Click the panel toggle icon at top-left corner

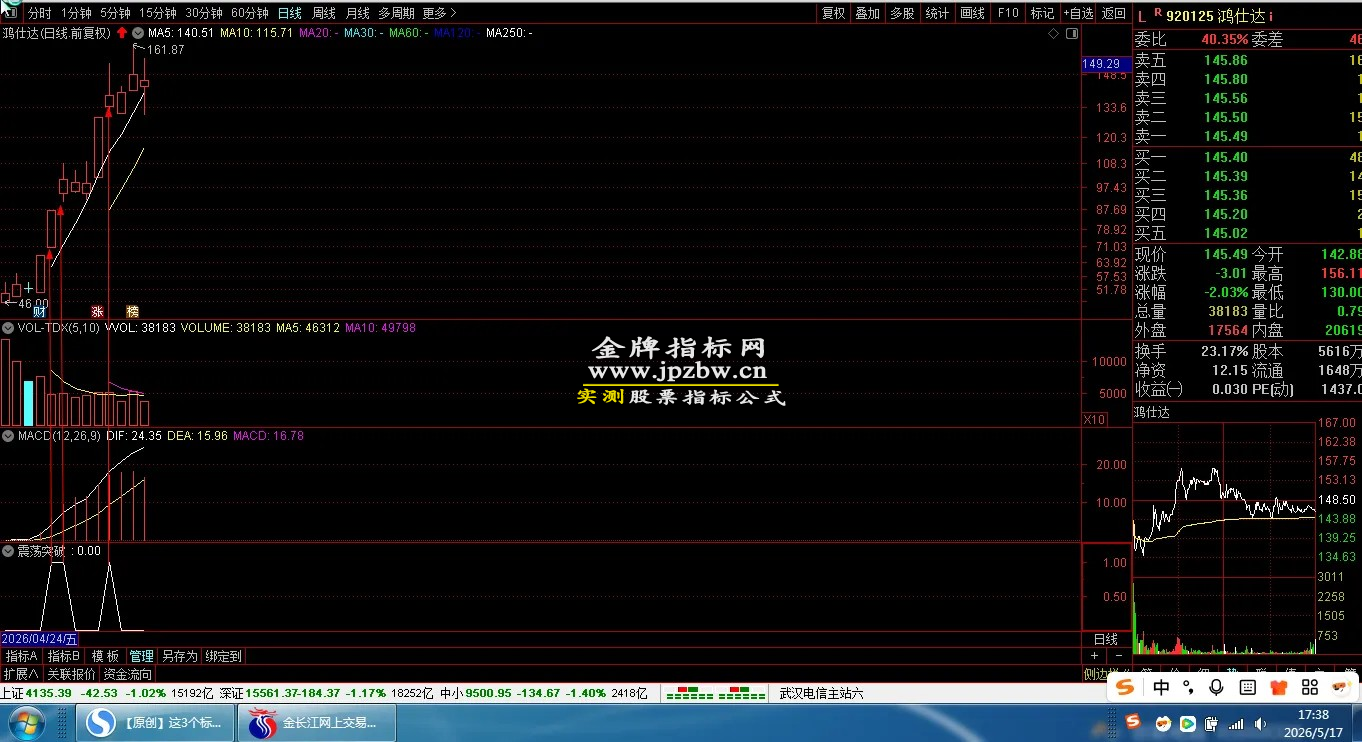click(9, 12)
